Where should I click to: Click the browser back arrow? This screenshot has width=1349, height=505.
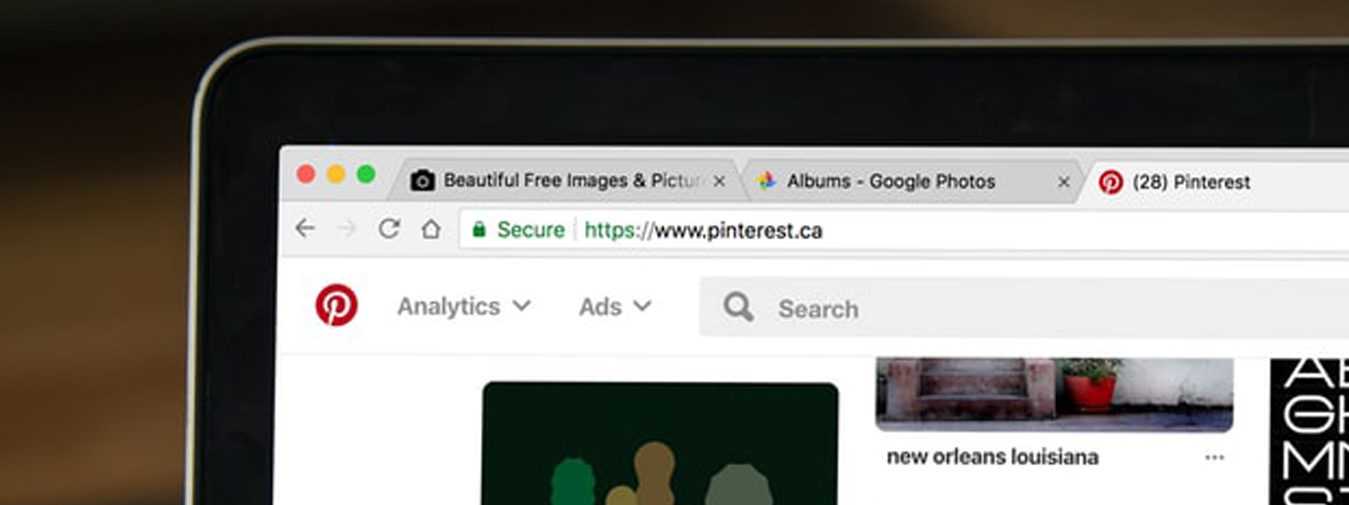pos(305,229)
